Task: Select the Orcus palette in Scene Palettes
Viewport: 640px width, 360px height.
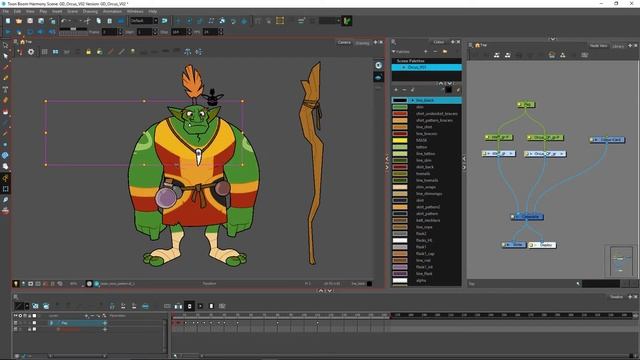Action: [x=427, y=67]
